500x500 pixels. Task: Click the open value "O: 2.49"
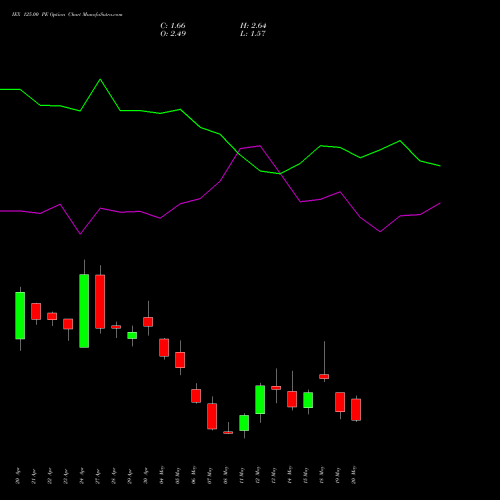click(173, 34)
